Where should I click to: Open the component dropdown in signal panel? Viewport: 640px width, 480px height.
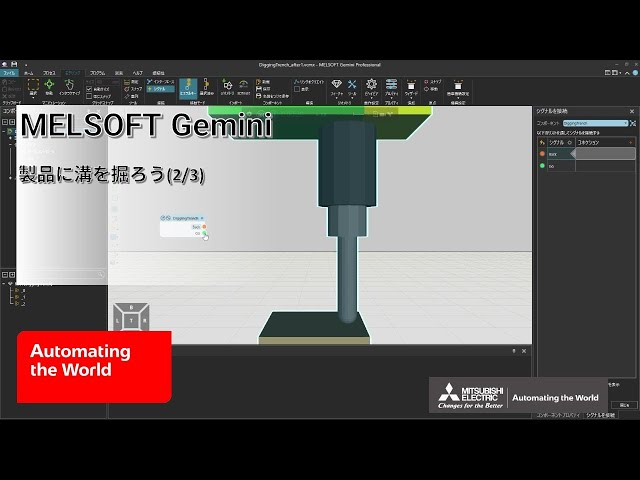[x=596, y=123]
